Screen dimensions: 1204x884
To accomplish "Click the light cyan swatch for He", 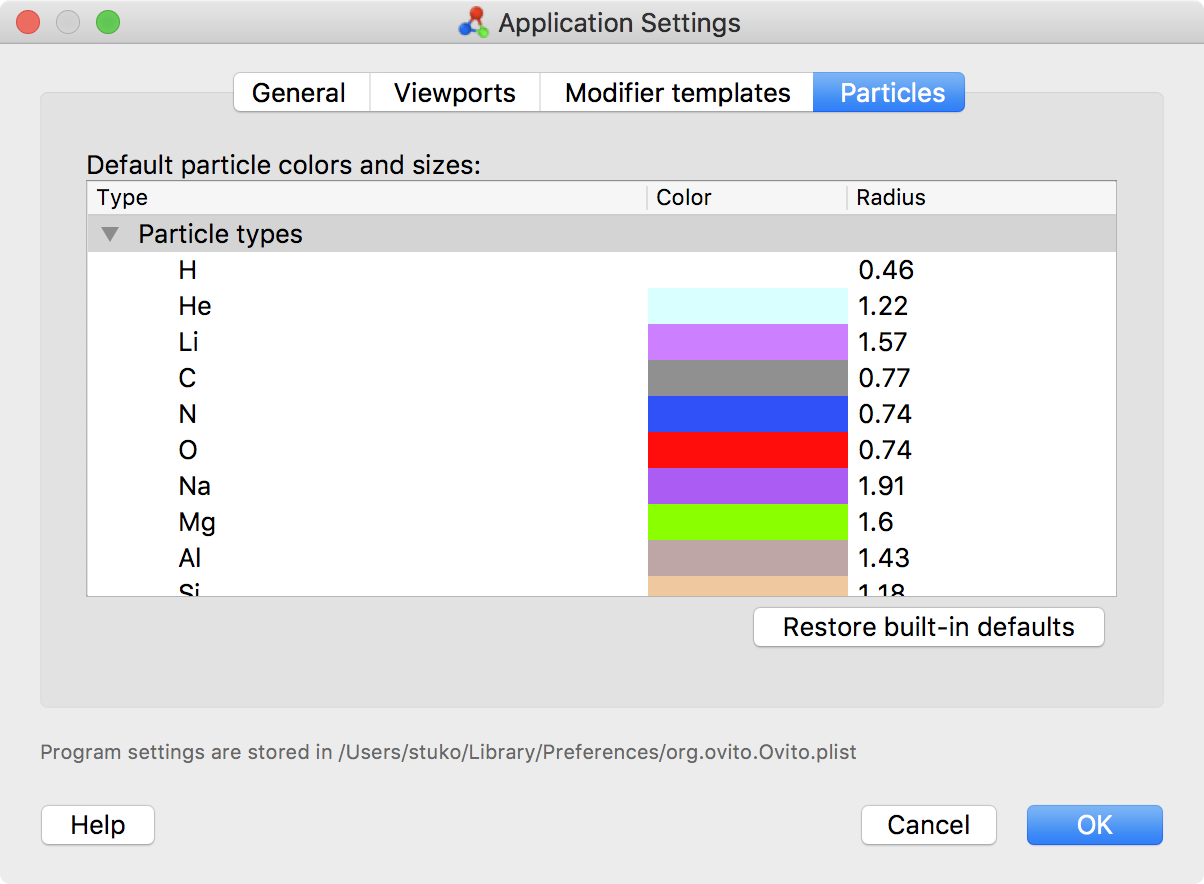I will click(747, 306).
